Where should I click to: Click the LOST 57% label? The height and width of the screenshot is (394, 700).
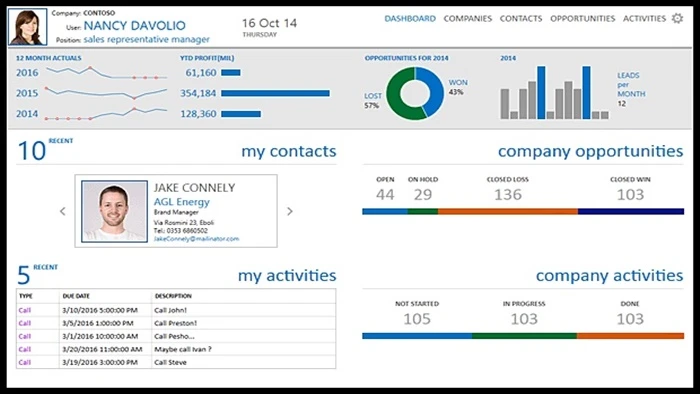373,100
